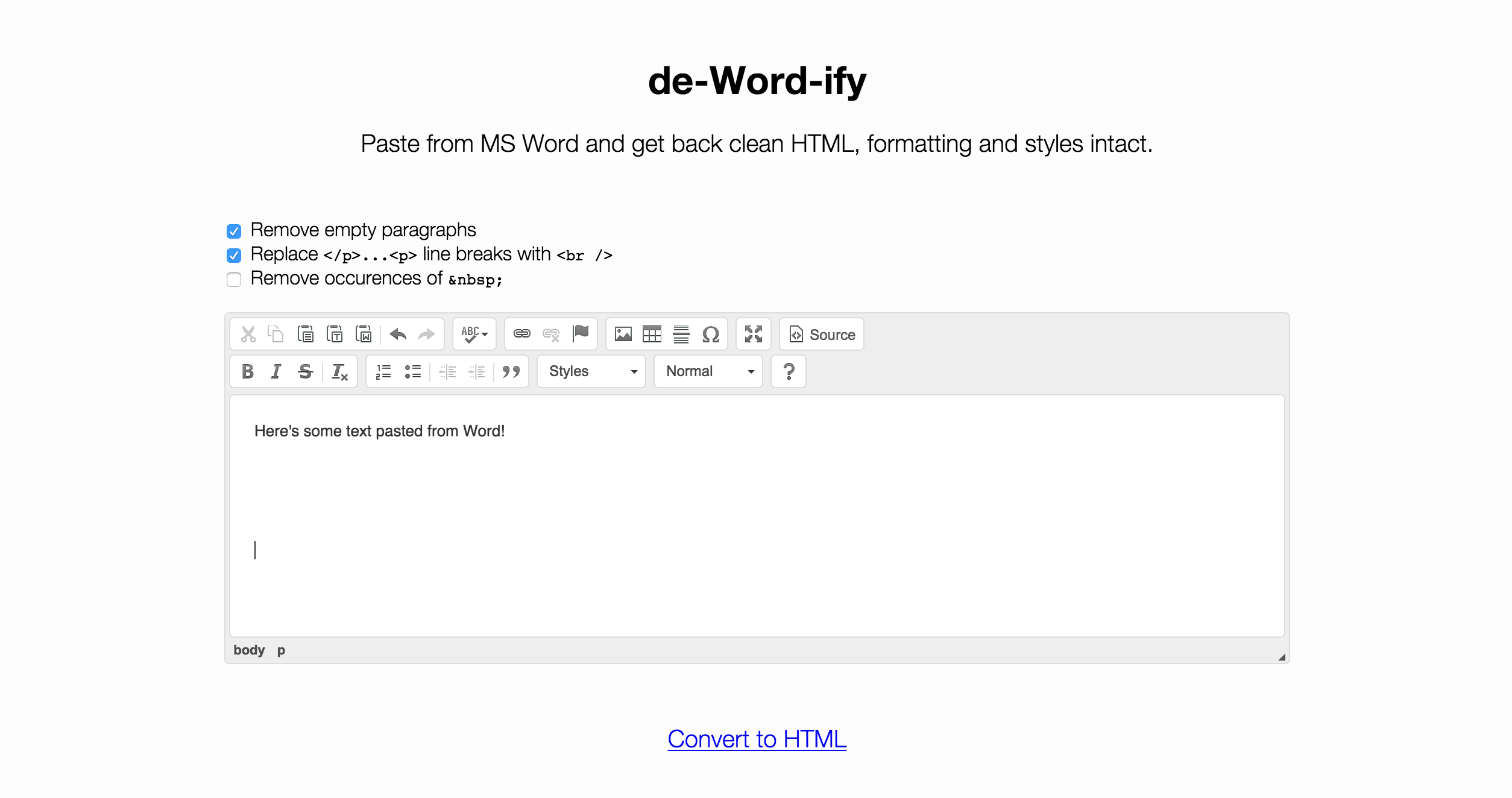Click the question mark About button
The height and width of the screenshot is (798, 1512).
[789, 371]
